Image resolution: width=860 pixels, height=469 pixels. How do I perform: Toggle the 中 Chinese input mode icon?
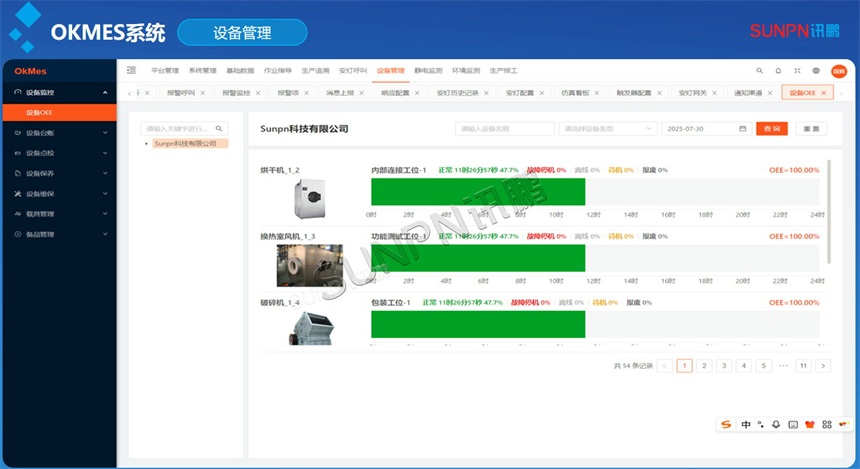[746, 424]
